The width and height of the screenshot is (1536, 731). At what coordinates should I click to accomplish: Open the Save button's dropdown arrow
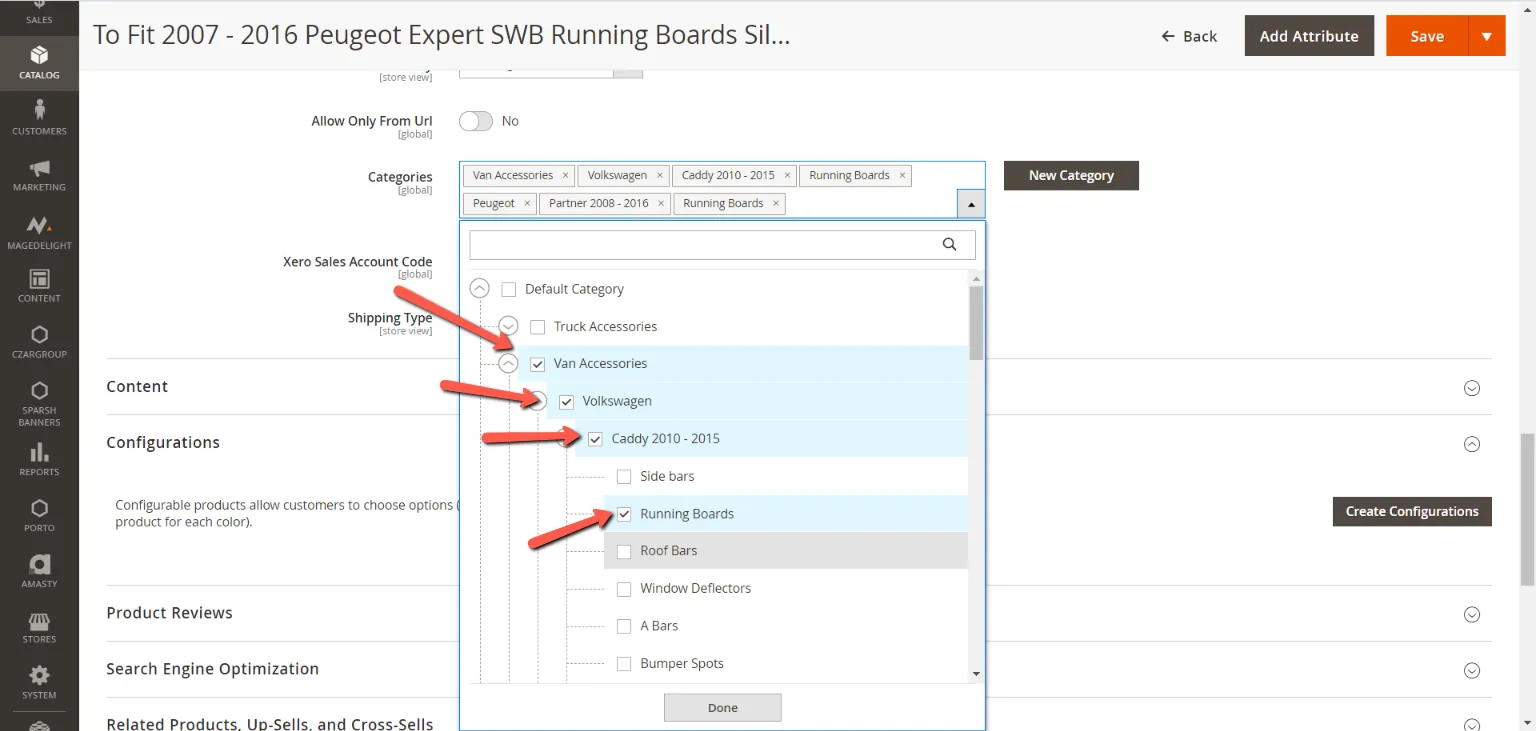[1487, 36]
